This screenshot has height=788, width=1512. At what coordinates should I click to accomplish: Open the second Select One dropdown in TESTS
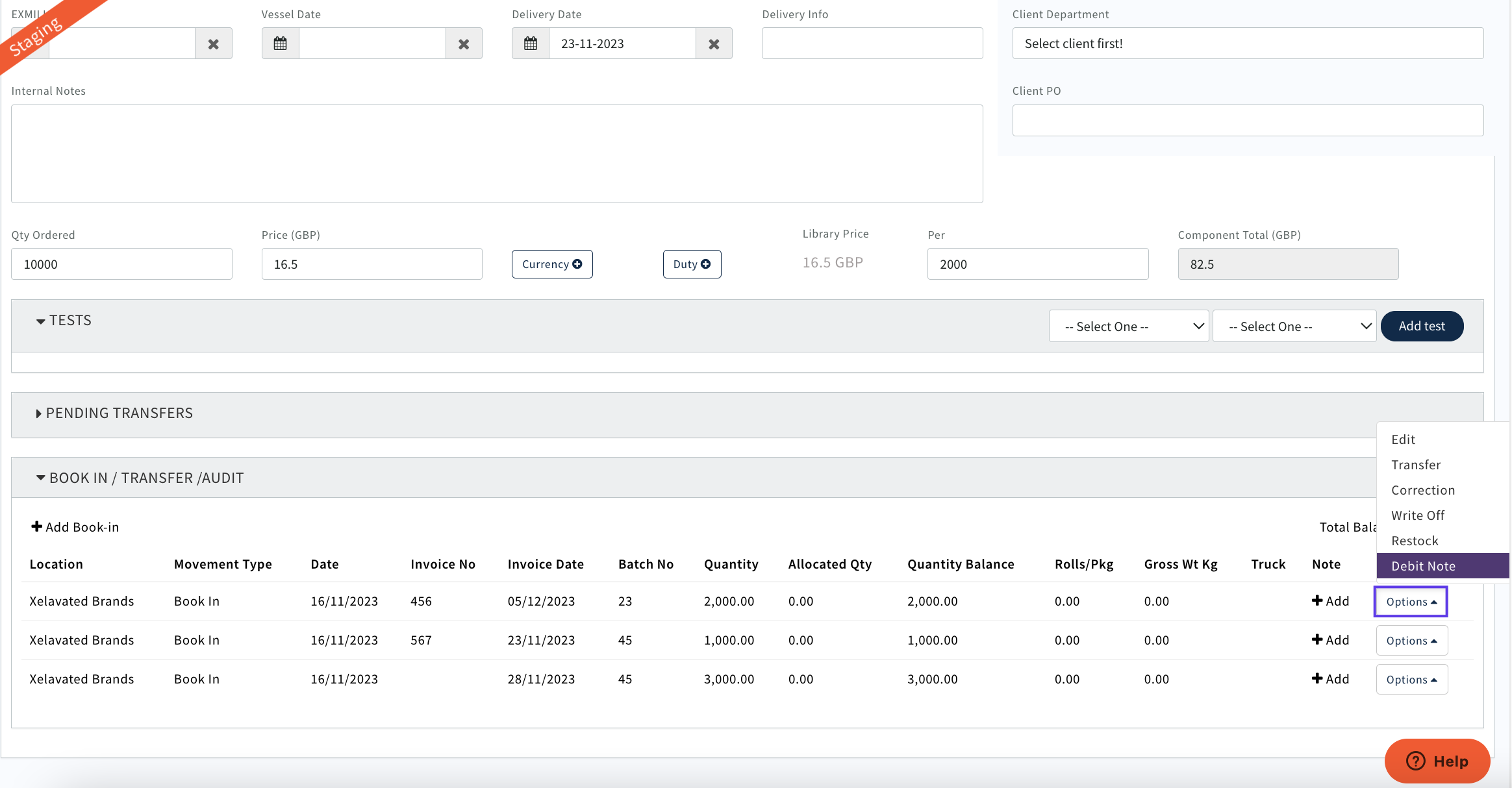coord(1294,326)
